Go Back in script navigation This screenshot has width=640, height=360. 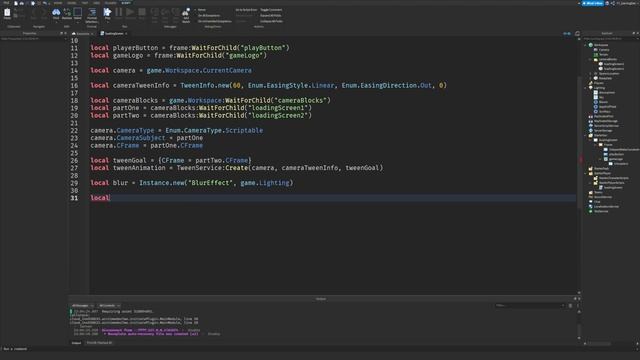tap(33, 14)
